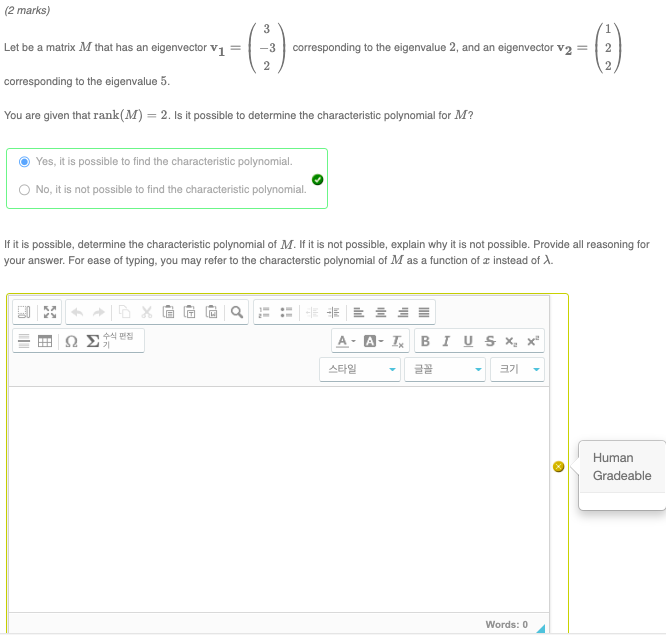Center align the text

[x=381, y=312]
